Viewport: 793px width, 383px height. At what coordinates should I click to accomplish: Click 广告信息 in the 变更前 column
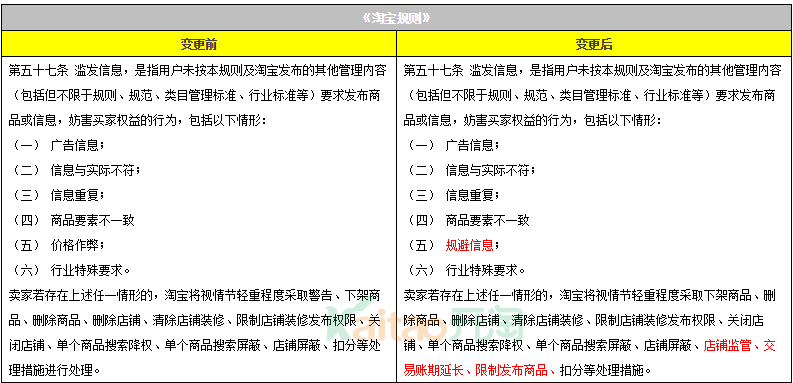[75, 146]
